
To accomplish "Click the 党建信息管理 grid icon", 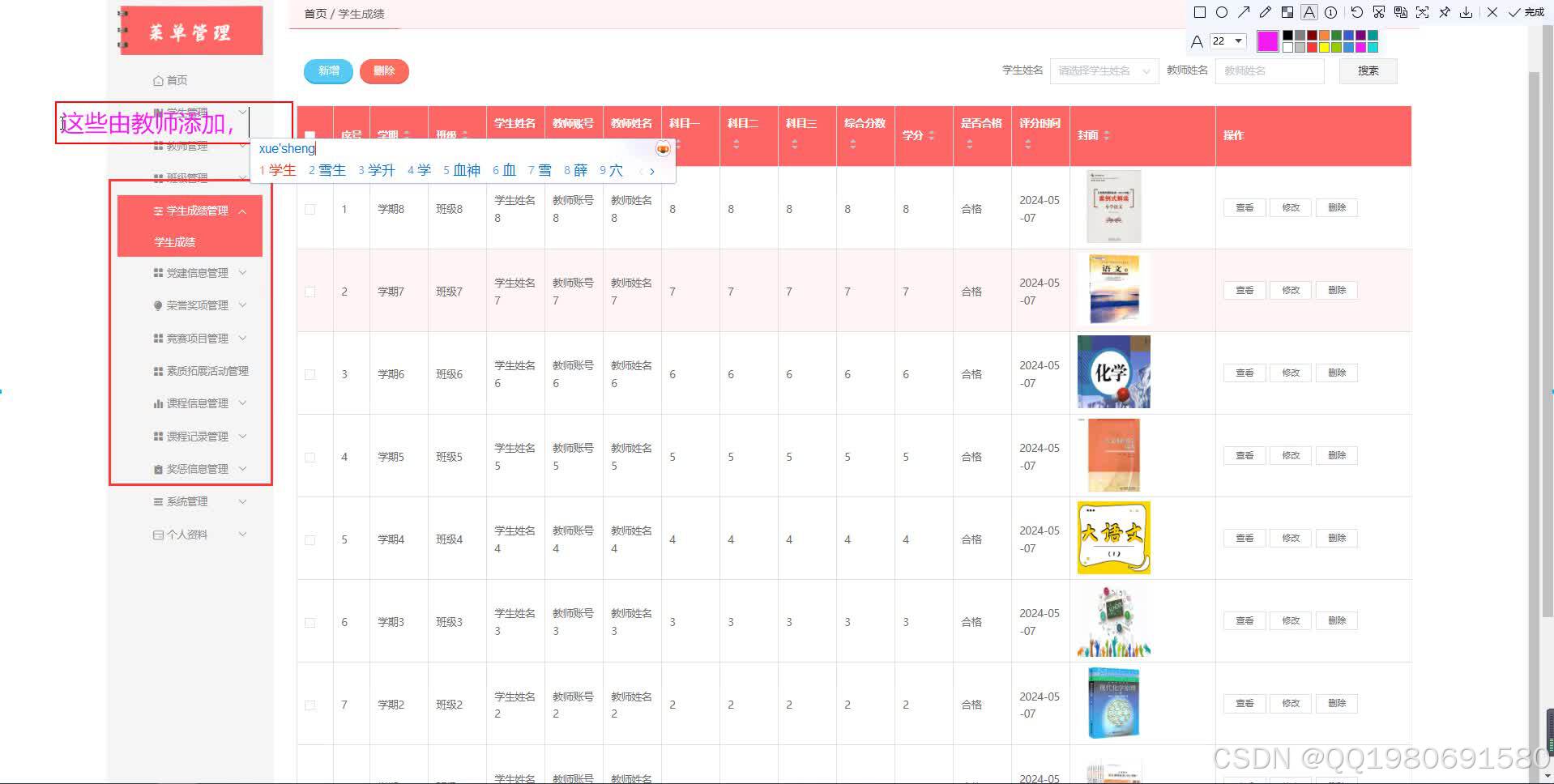I will [x=158, y=273].
